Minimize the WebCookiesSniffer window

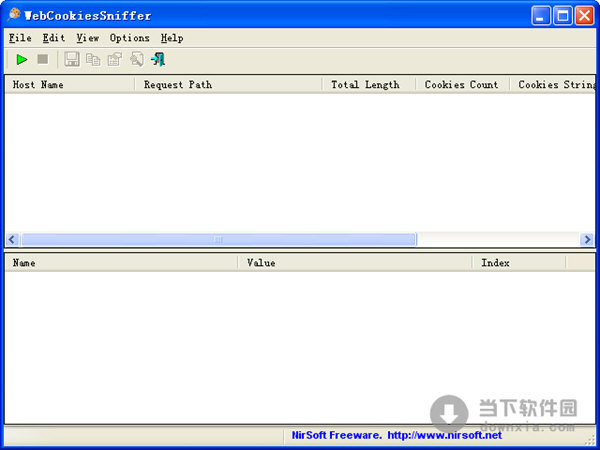(540, 16)
